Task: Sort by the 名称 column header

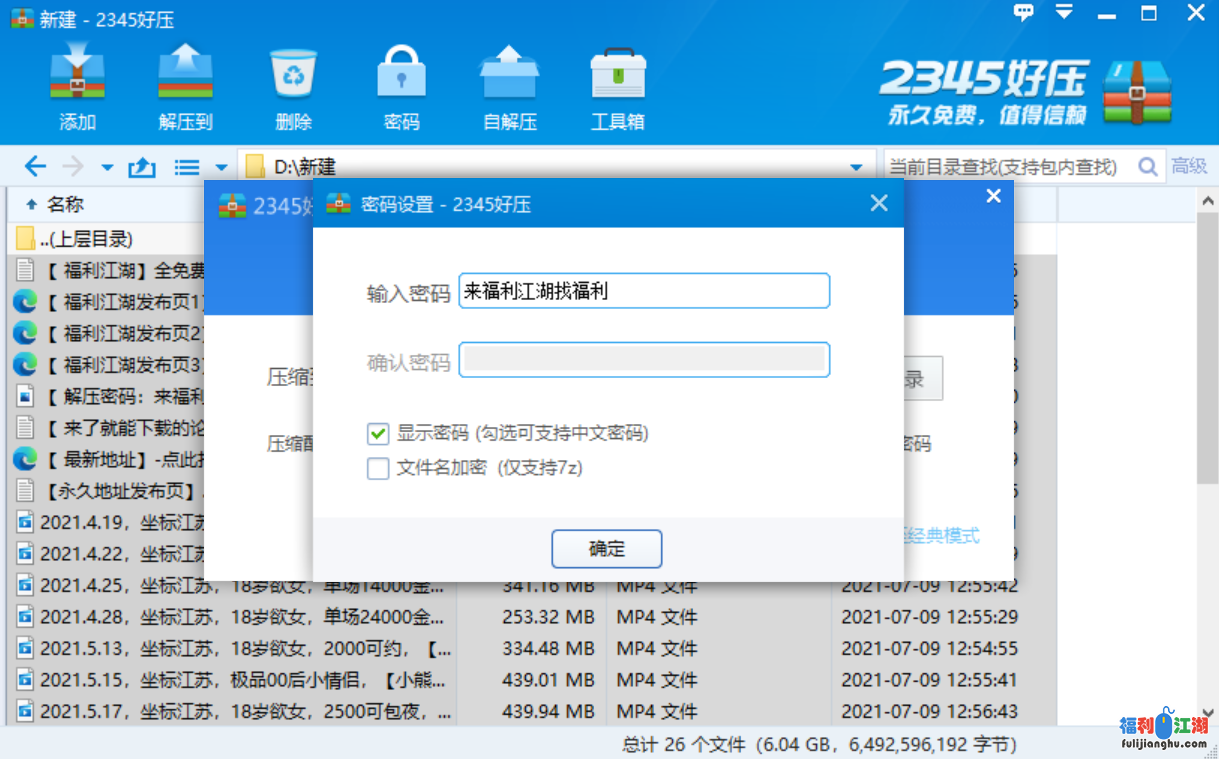Action: click(x=65, y=204)
